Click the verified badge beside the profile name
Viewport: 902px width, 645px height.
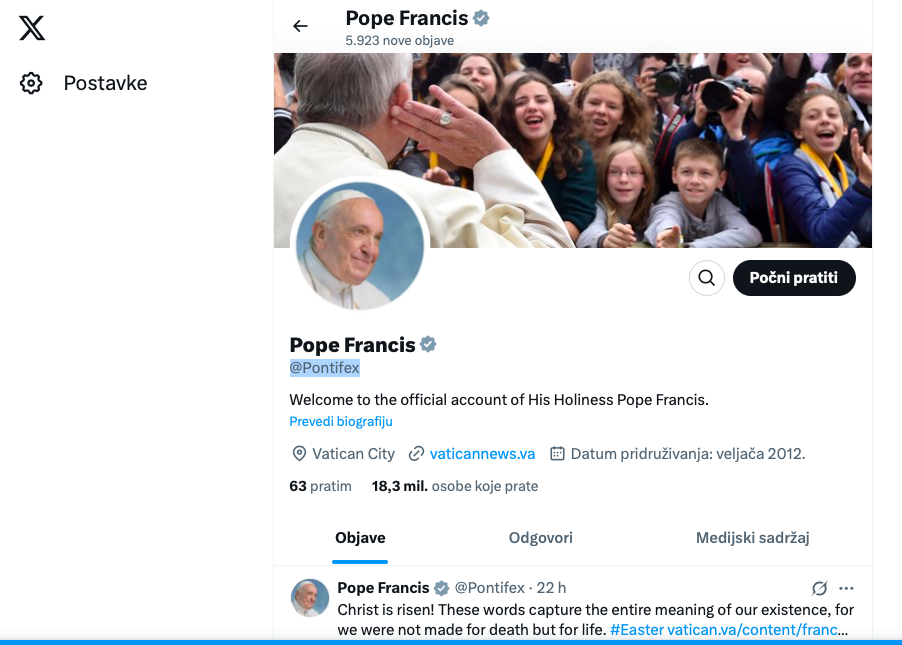click(428, 345)
